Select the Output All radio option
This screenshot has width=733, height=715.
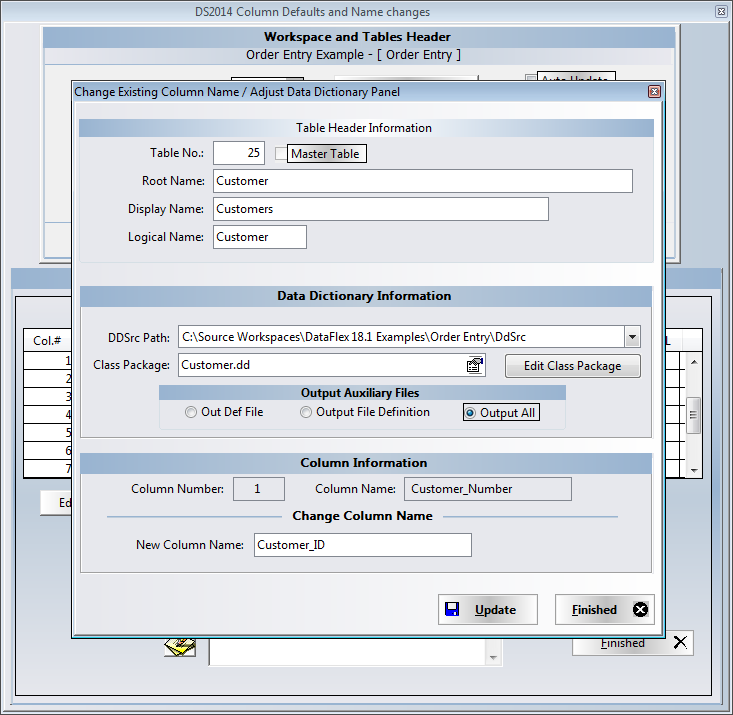pos(470,412)
